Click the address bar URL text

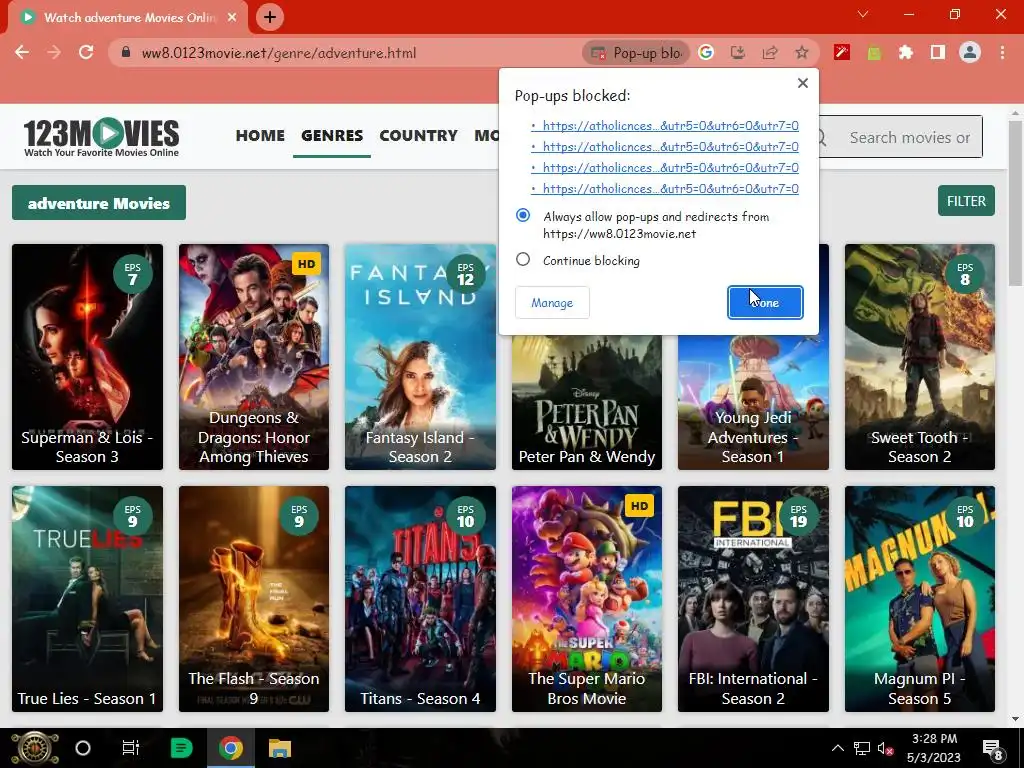pos(279,53)
